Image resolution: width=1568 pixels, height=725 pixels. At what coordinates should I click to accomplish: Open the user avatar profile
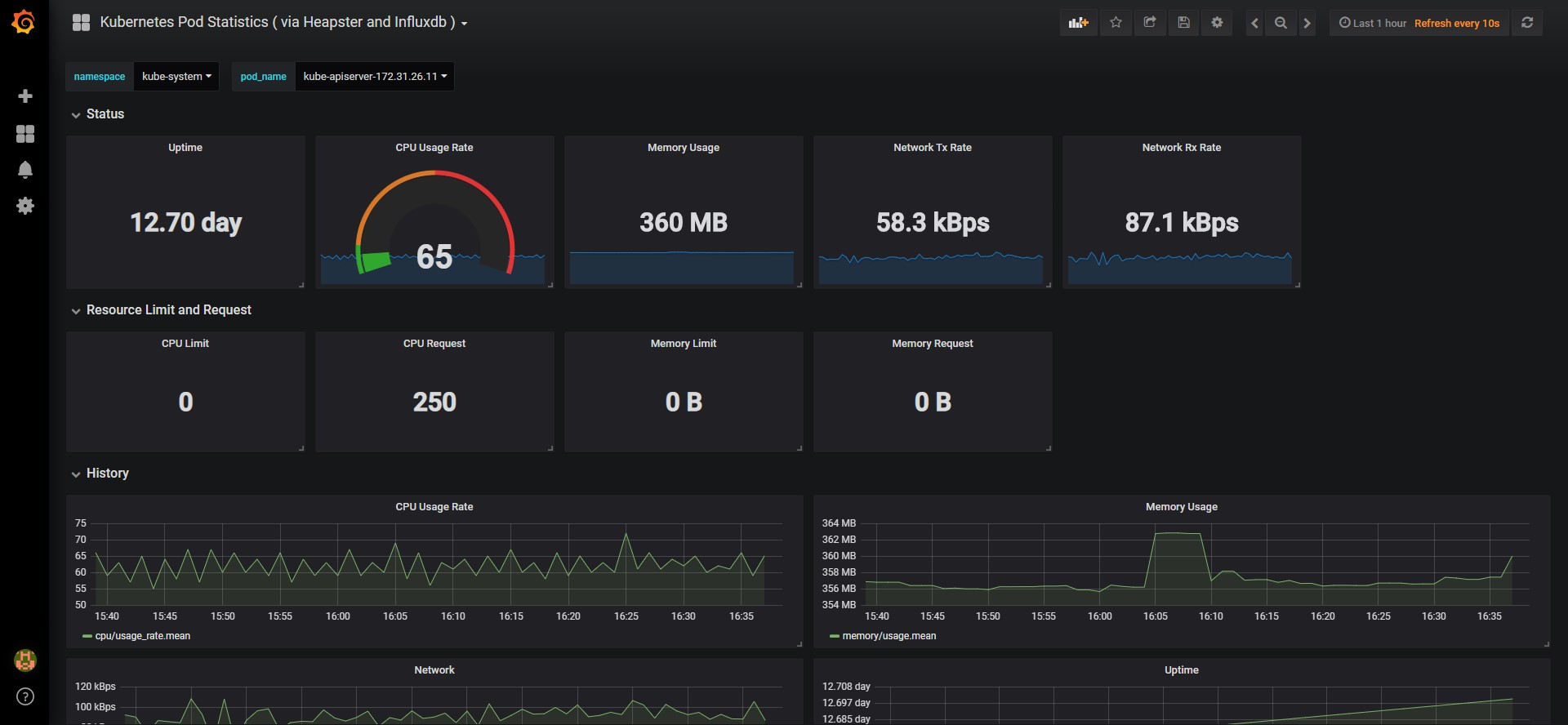click(25, 661)
